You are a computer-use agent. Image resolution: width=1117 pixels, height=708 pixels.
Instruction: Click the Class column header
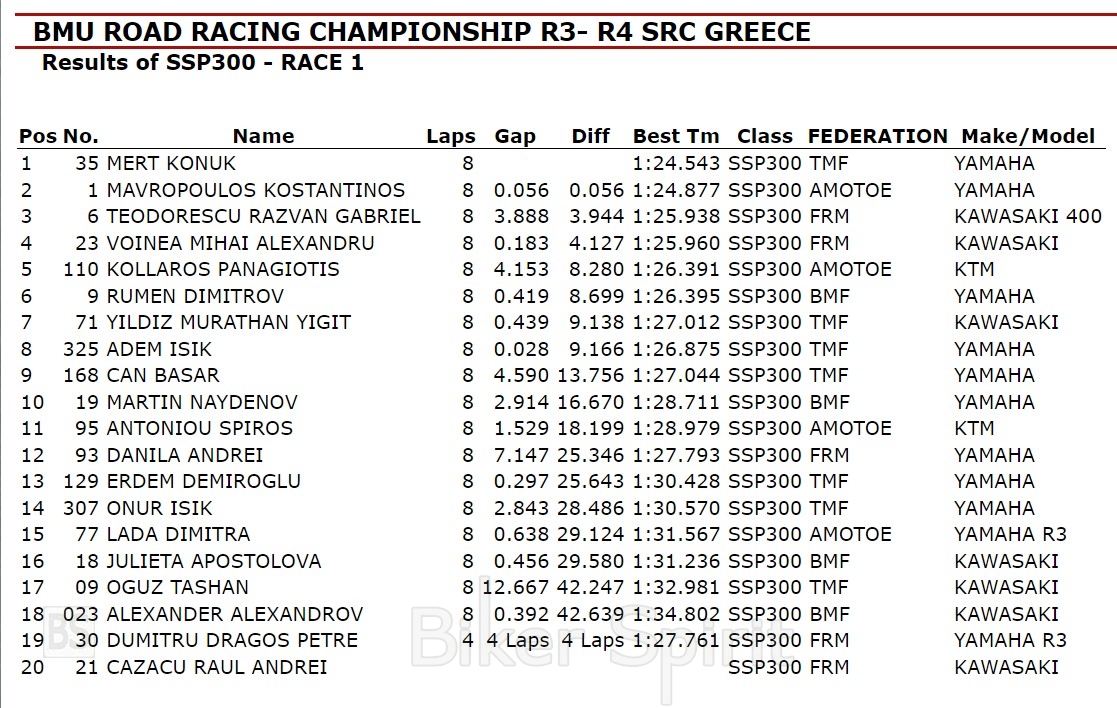coord(765,137)
